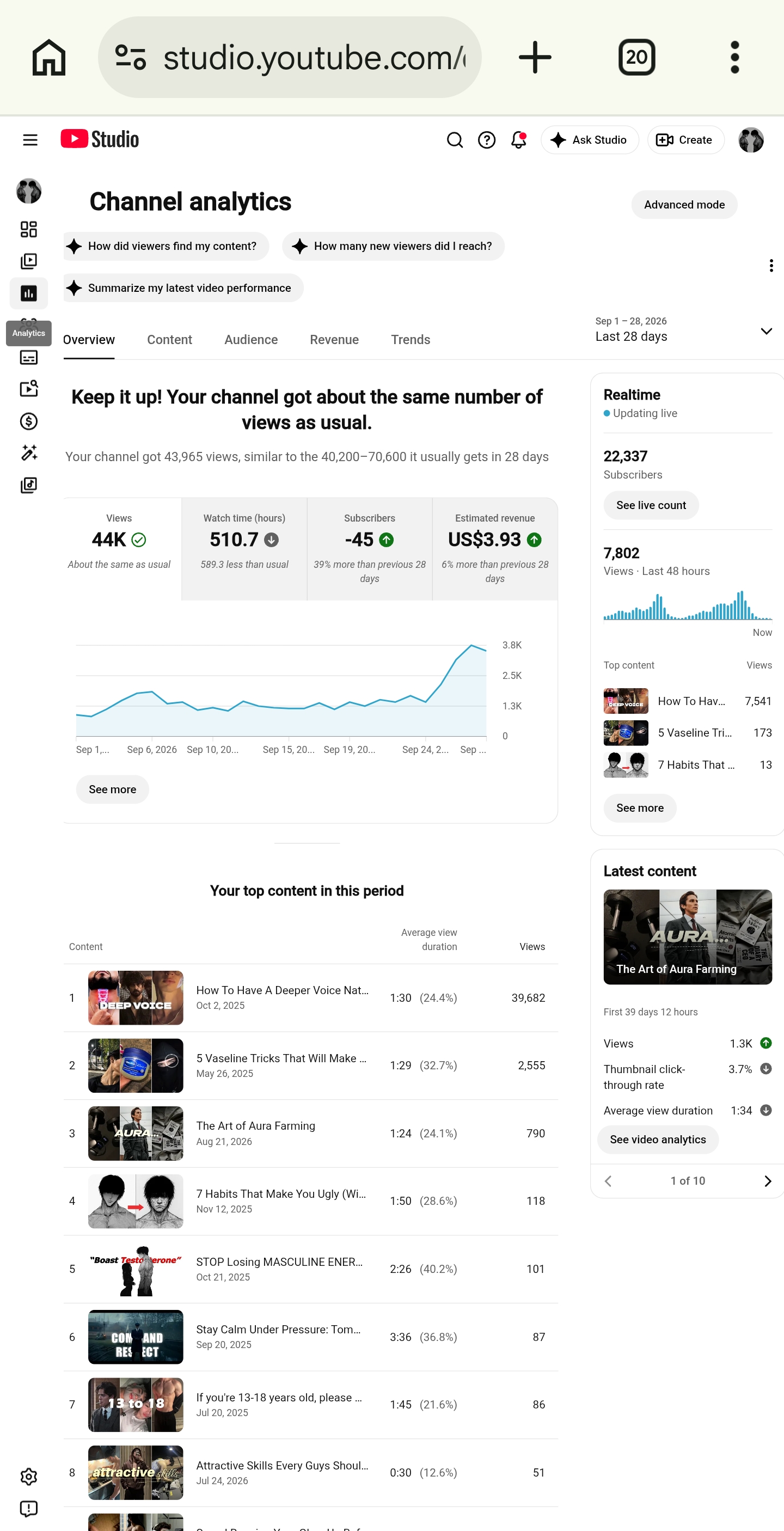Switch to Overview tab
784x1531 pixels.
(89, 340)
